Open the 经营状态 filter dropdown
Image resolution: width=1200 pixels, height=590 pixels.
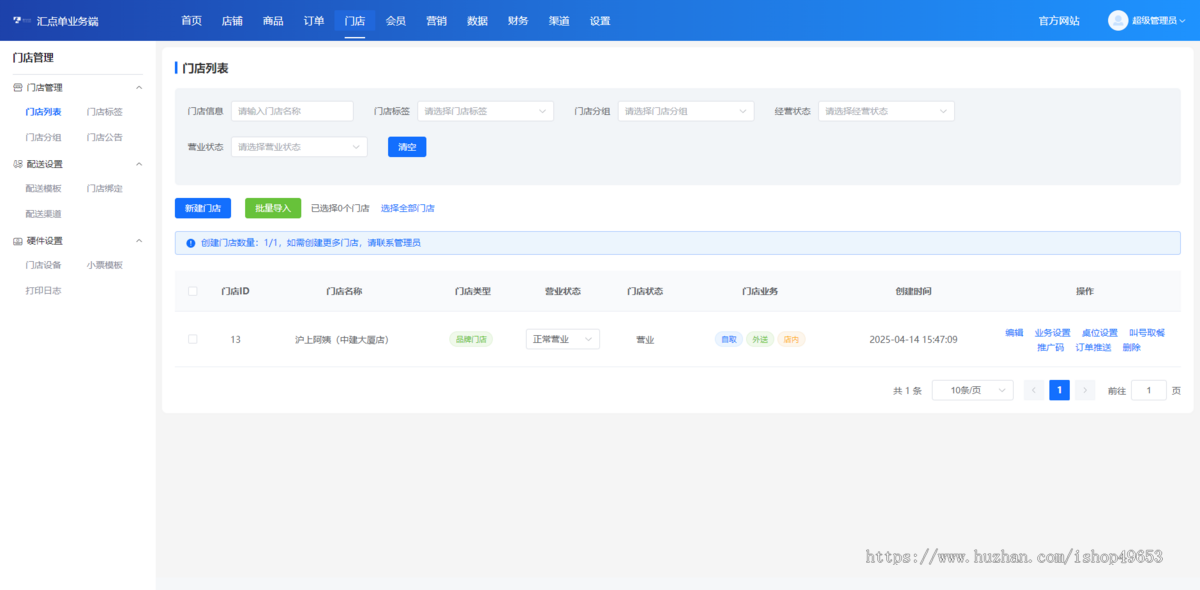click(x=886, y=111)
